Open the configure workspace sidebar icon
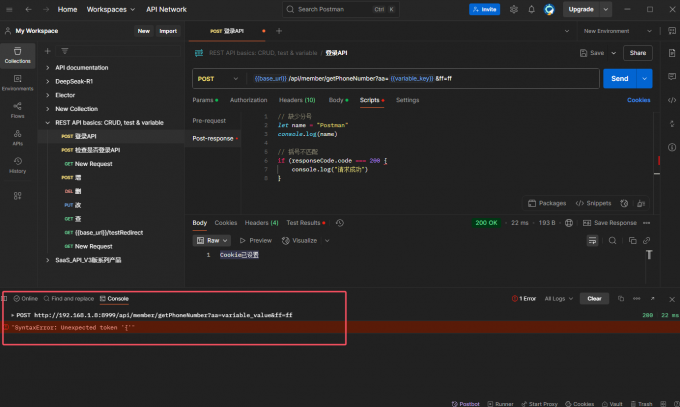 pyautogui.click(x=17, y=196)
